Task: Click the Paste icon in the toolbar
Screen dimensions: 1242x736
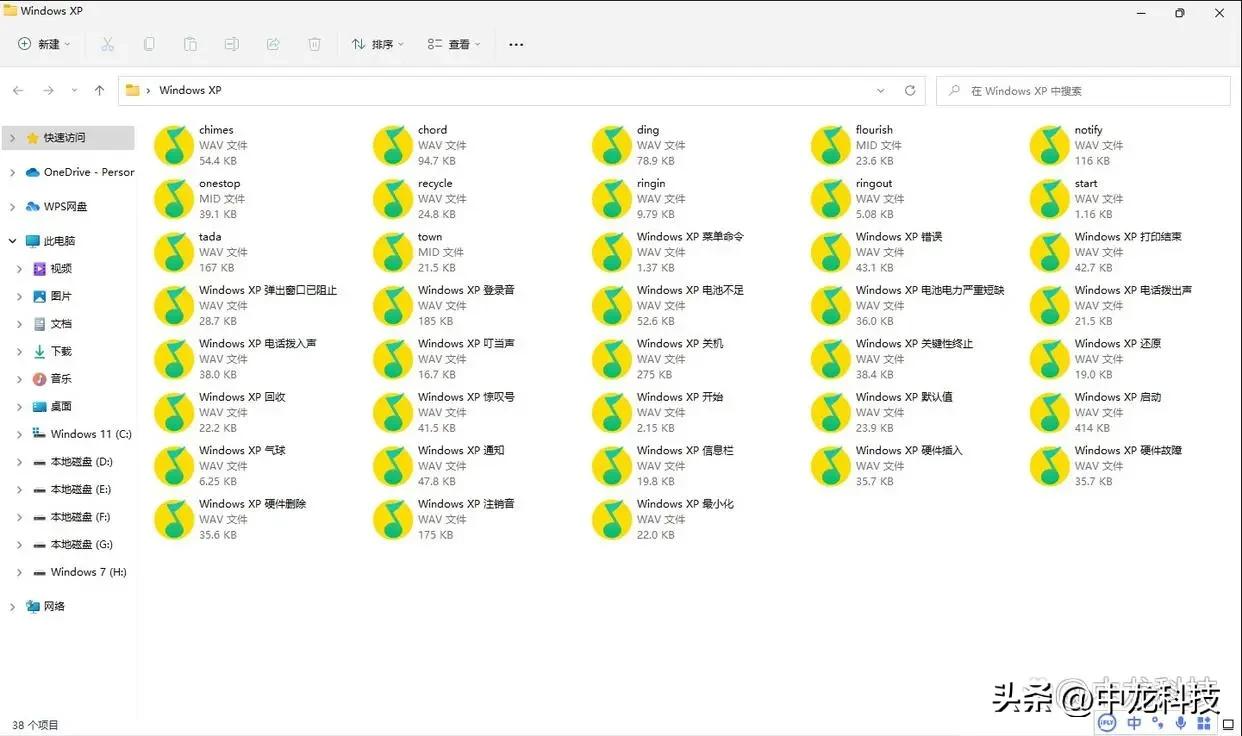Action: tap(189, 44)
